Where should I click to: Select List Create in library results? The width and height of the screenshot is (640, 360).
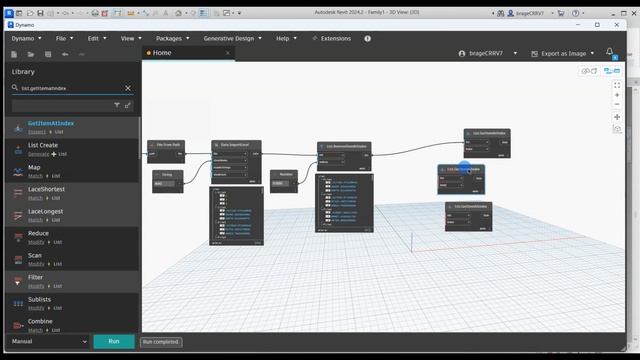[72, 149]
